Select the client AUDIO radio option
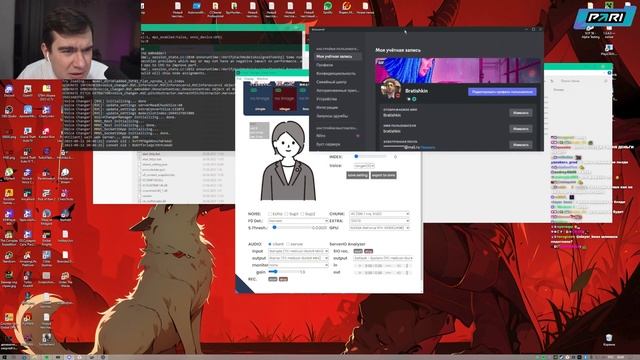 pyautogui.click(x=270, y=244)
